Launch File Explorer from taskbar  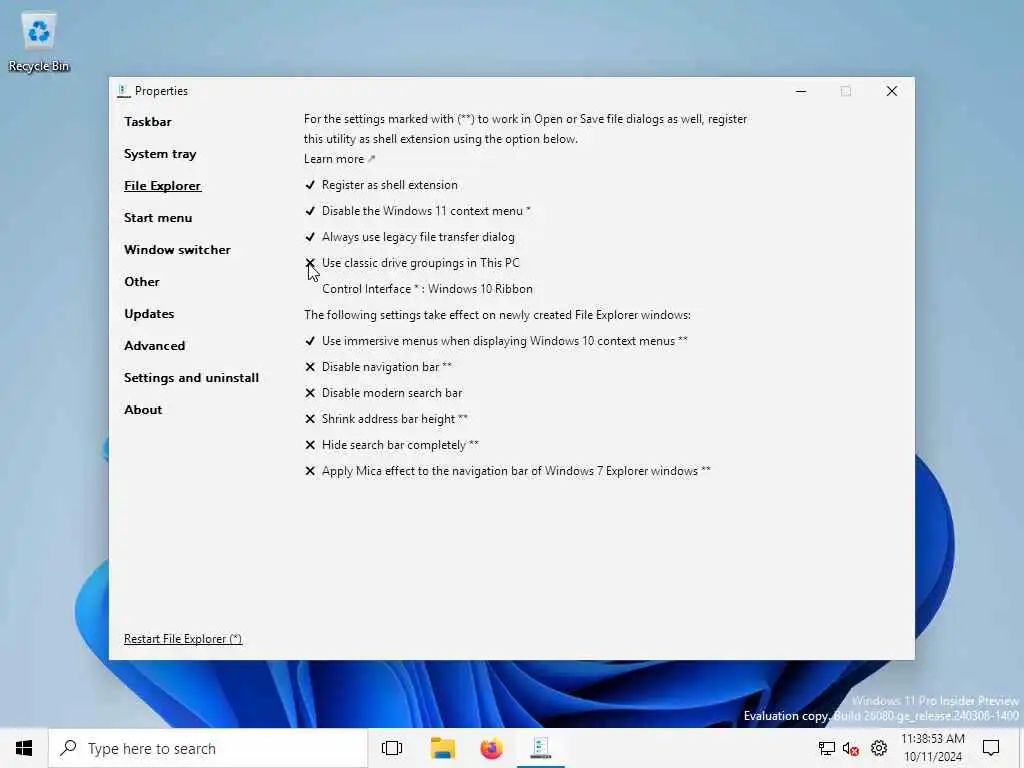click(442, 748)
